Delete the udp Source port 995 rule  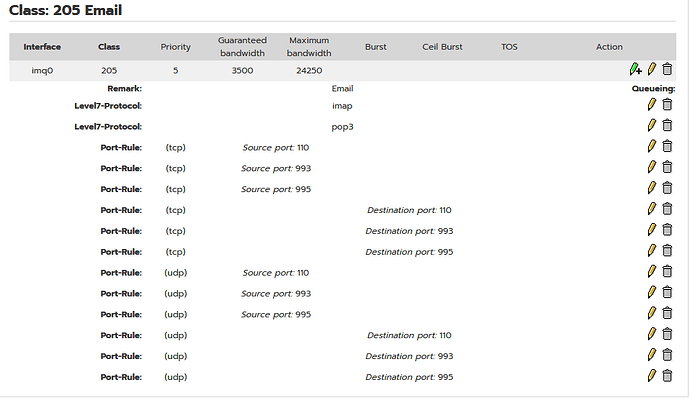point(668,313)
